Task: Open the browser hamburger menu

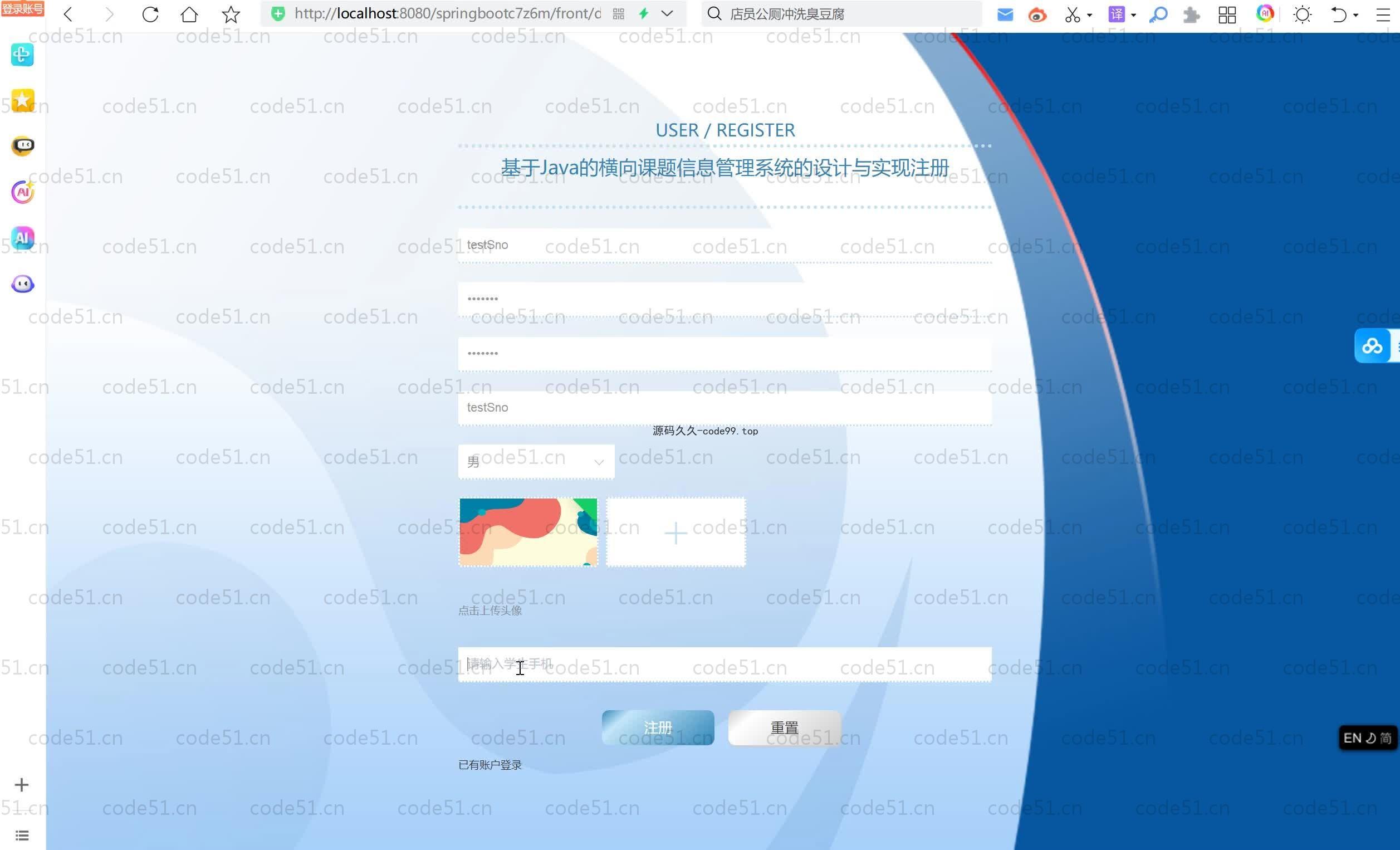Action: click(x=1383, y=14)
